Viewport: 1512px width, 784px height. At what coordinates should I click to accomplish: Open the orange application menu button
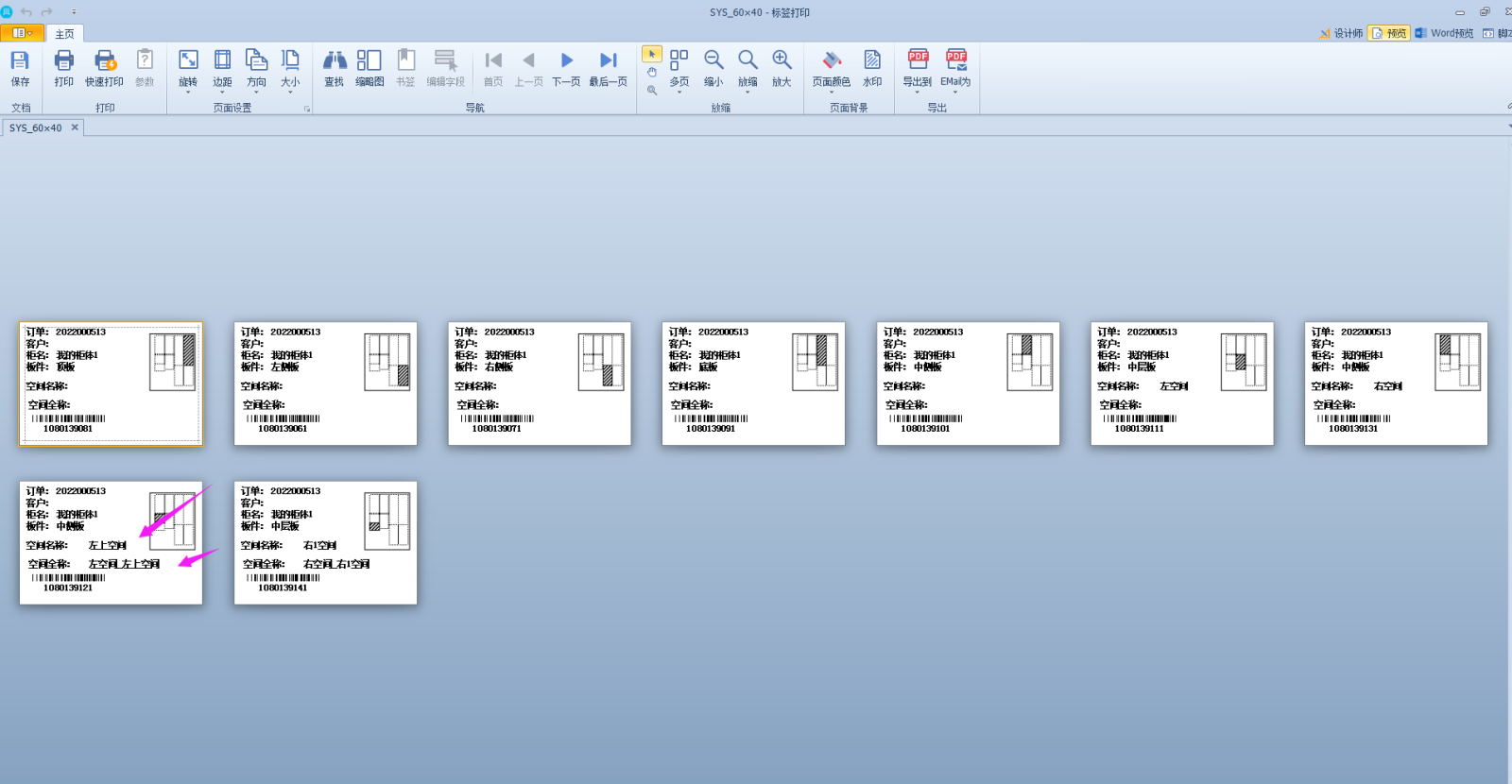(x=22, y=33)
